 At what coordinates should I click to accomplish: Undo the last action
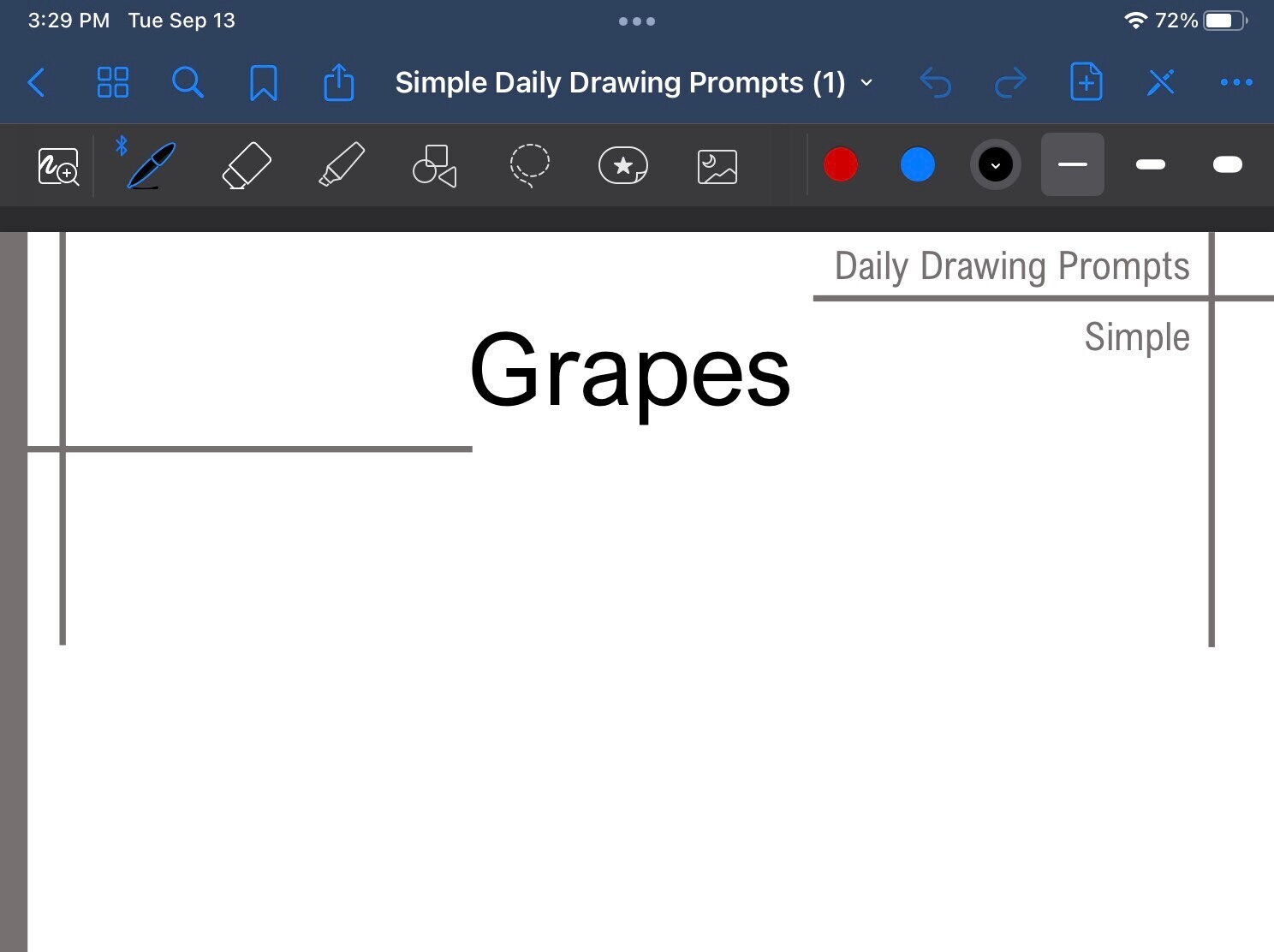935,82
